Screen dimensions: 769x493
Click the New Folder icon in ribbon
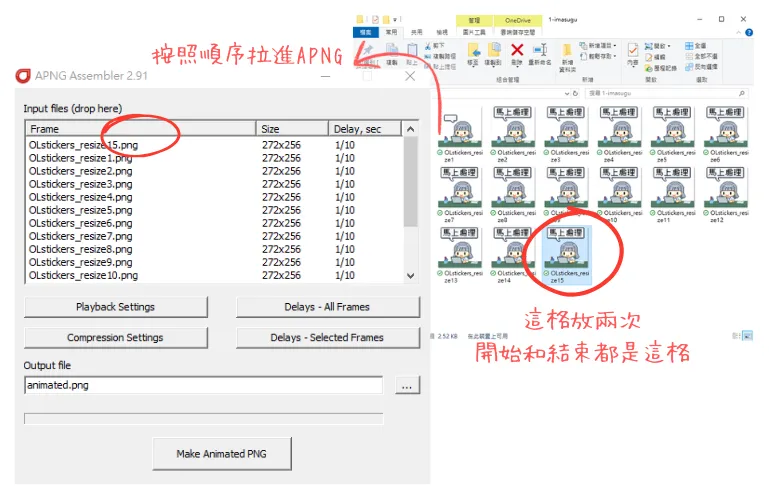click(x=569, y=52)
